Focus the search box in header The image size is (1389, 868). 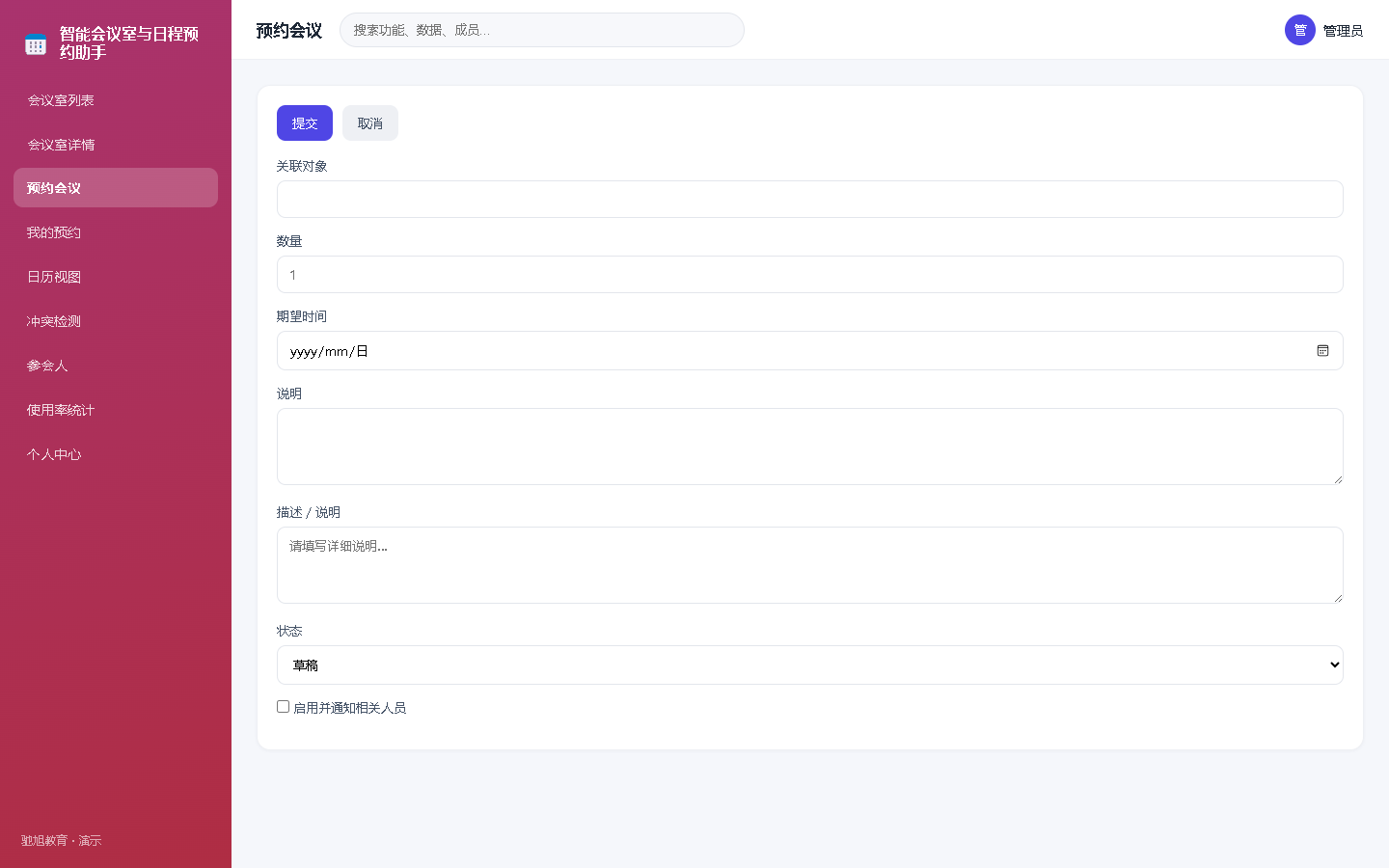(542, 30)
